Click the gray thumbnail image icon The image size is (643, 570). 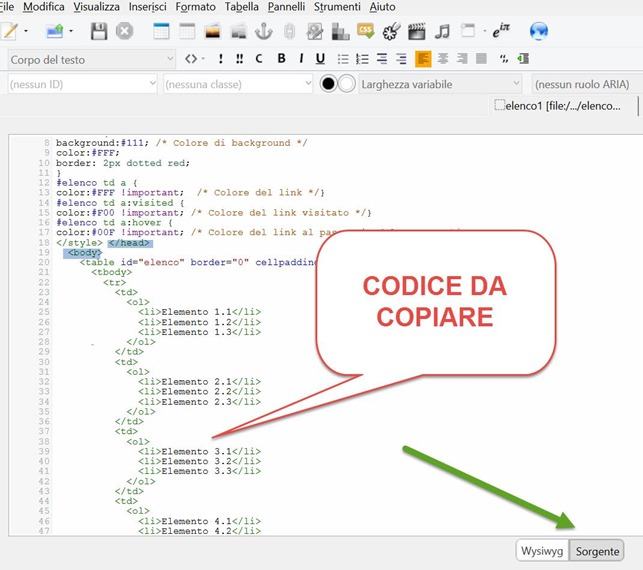click(x=238, y=31)
